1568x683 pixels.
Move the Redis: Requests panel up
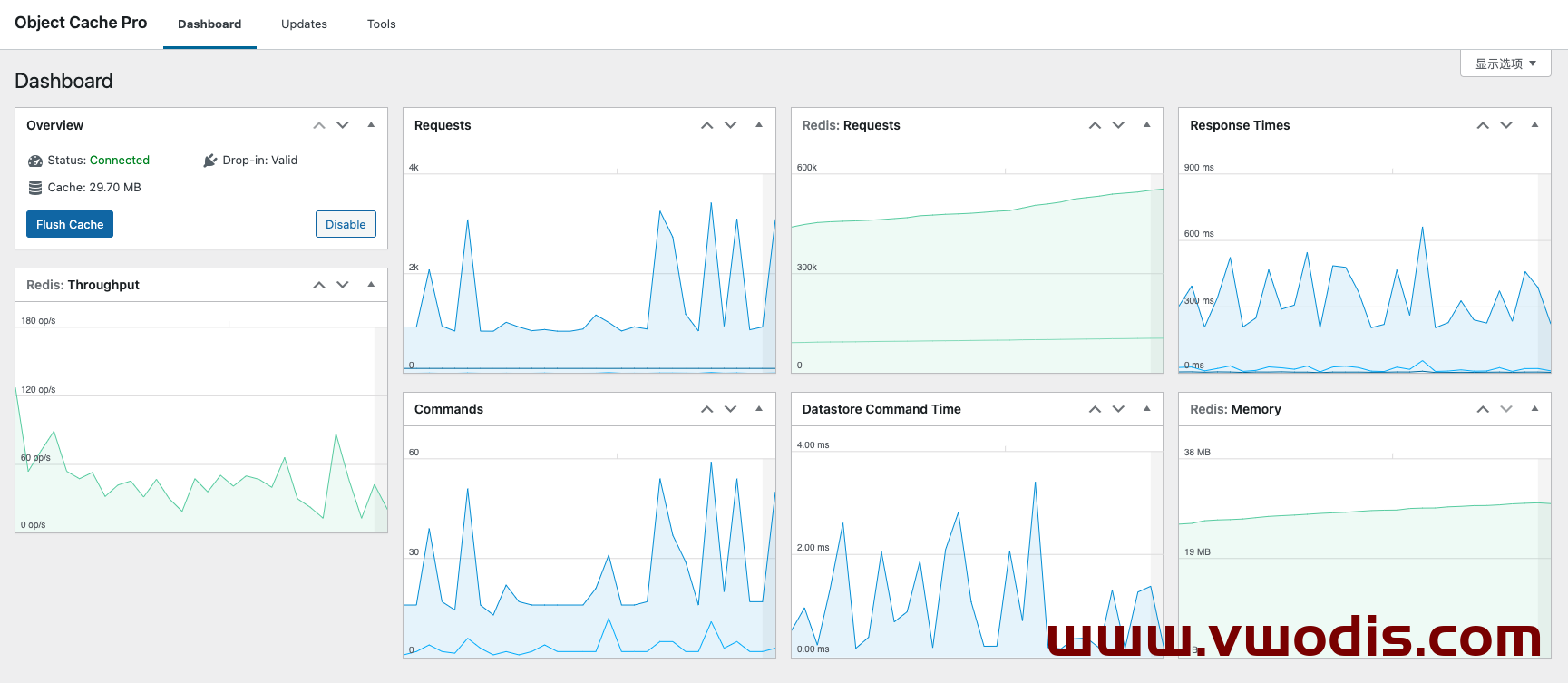1095,125
